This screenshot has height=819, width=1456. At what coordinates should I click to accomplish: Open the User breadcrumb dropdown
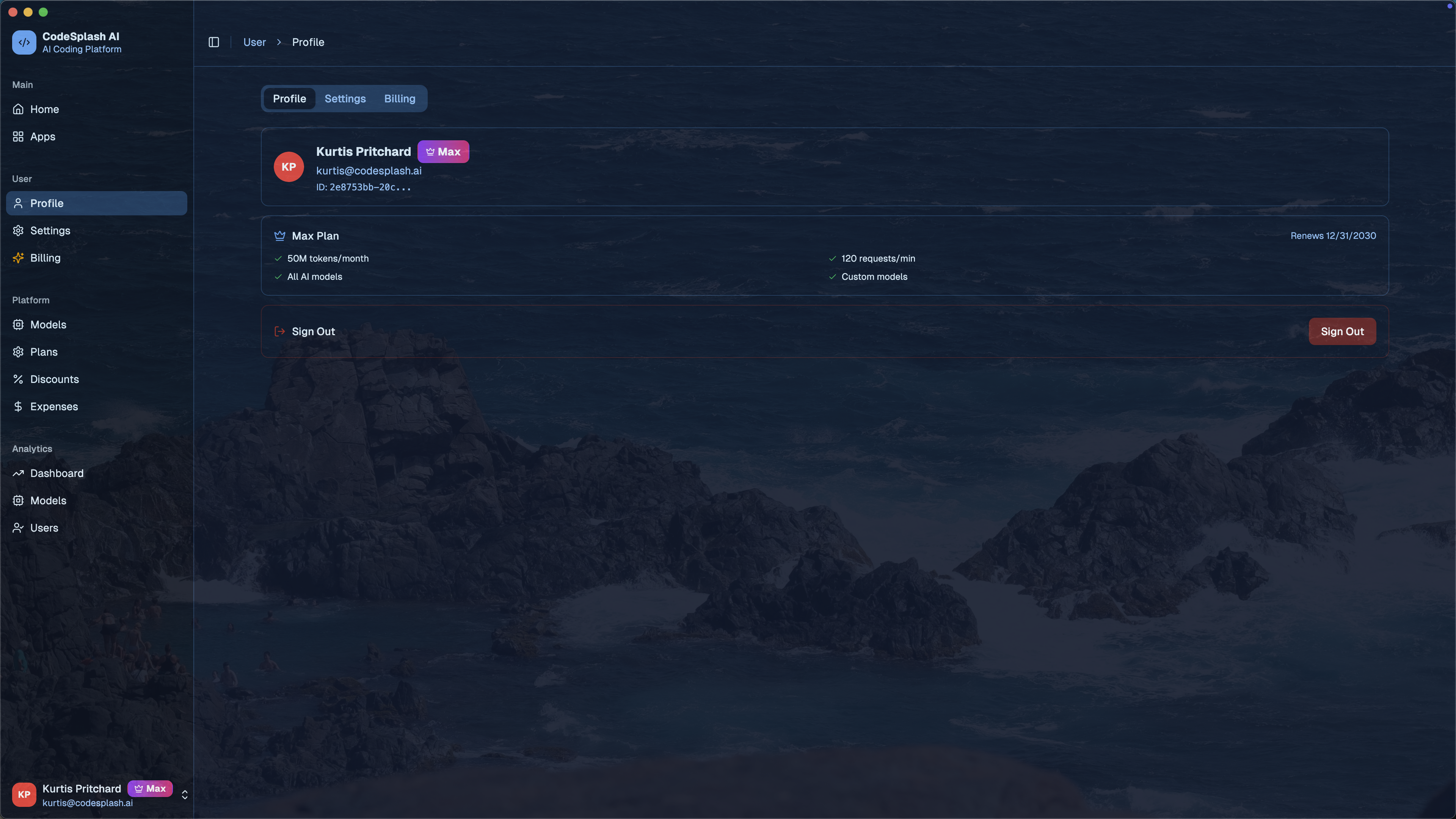click(x=254, y=42)
